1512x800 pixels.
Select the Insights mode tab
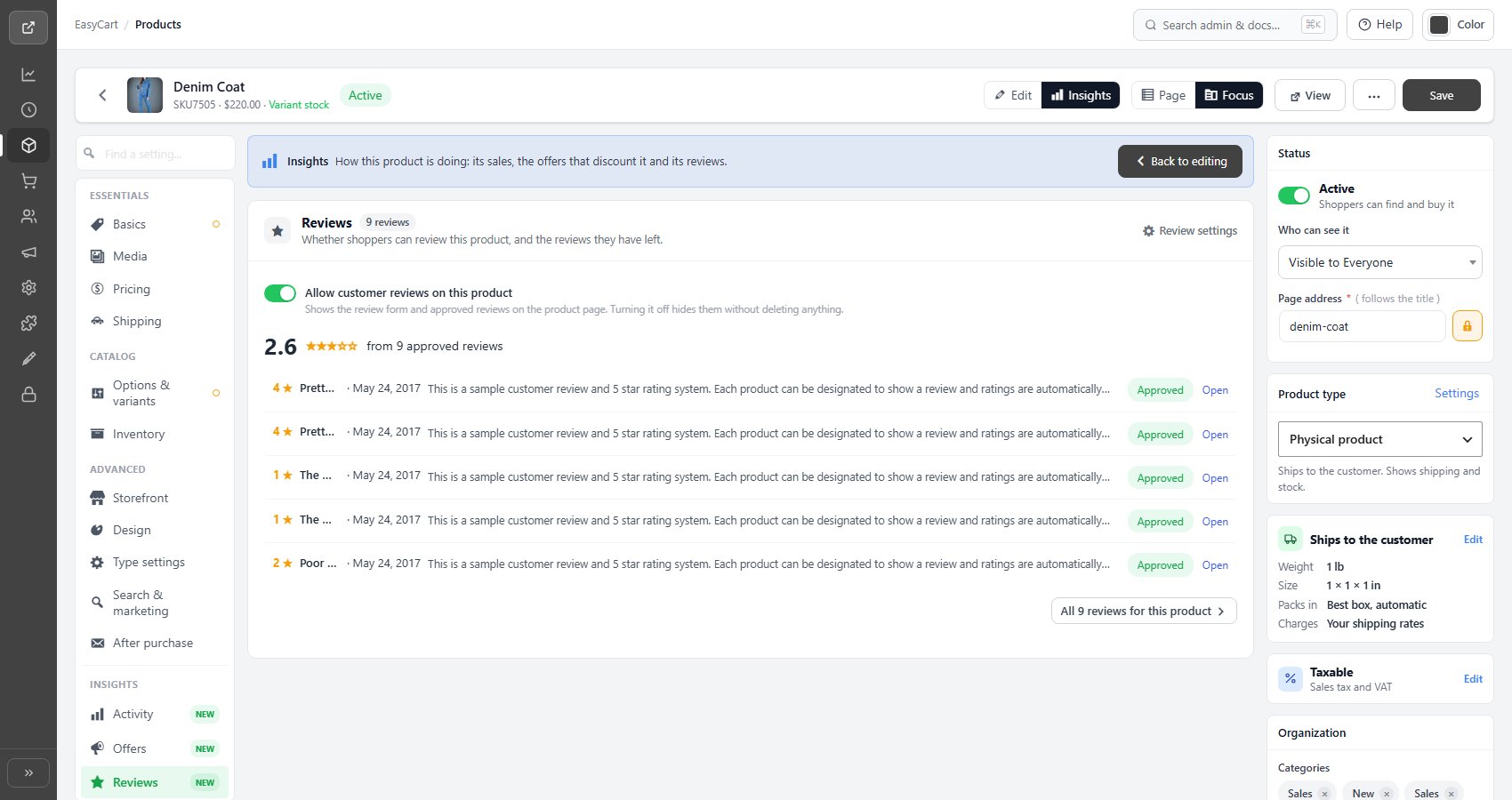[x=1081, y=95]
